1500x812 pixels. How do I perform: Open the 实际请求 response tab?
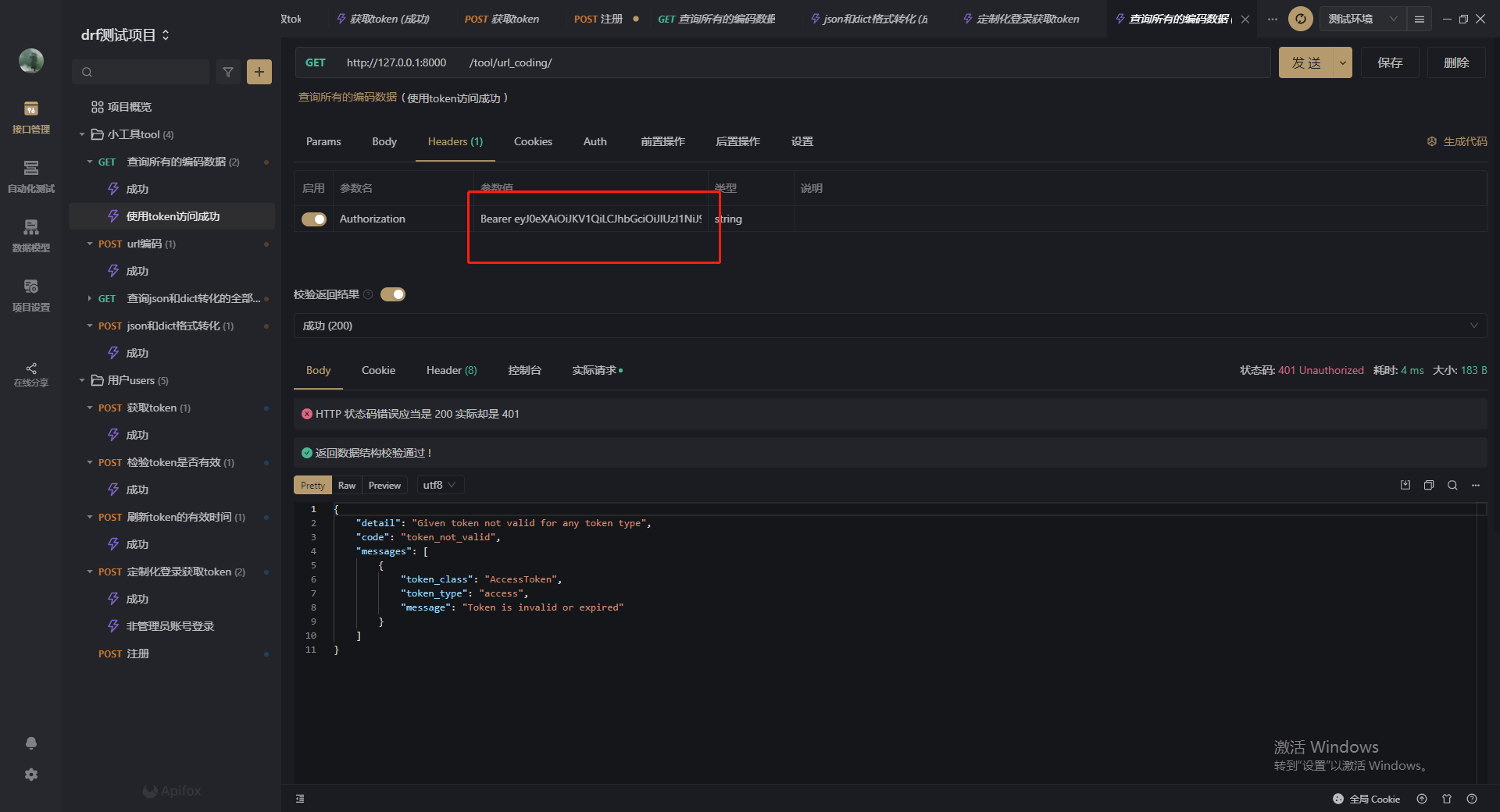coord(593,370)
